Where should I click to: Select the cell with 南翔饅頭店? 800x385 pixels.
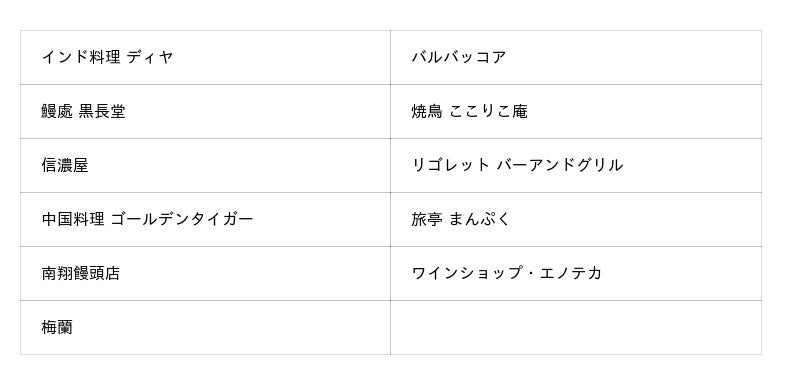(x=206, y=273)
